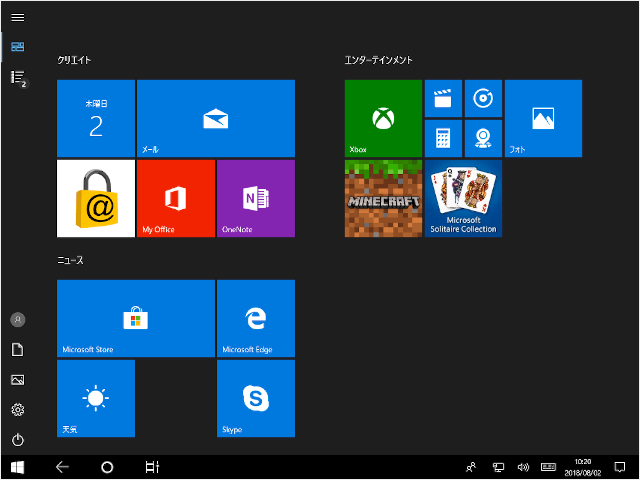Open the Microsoft Store tile
Image resolution: width=640 pixels, height=480 pixels.
tap(136, 318)
